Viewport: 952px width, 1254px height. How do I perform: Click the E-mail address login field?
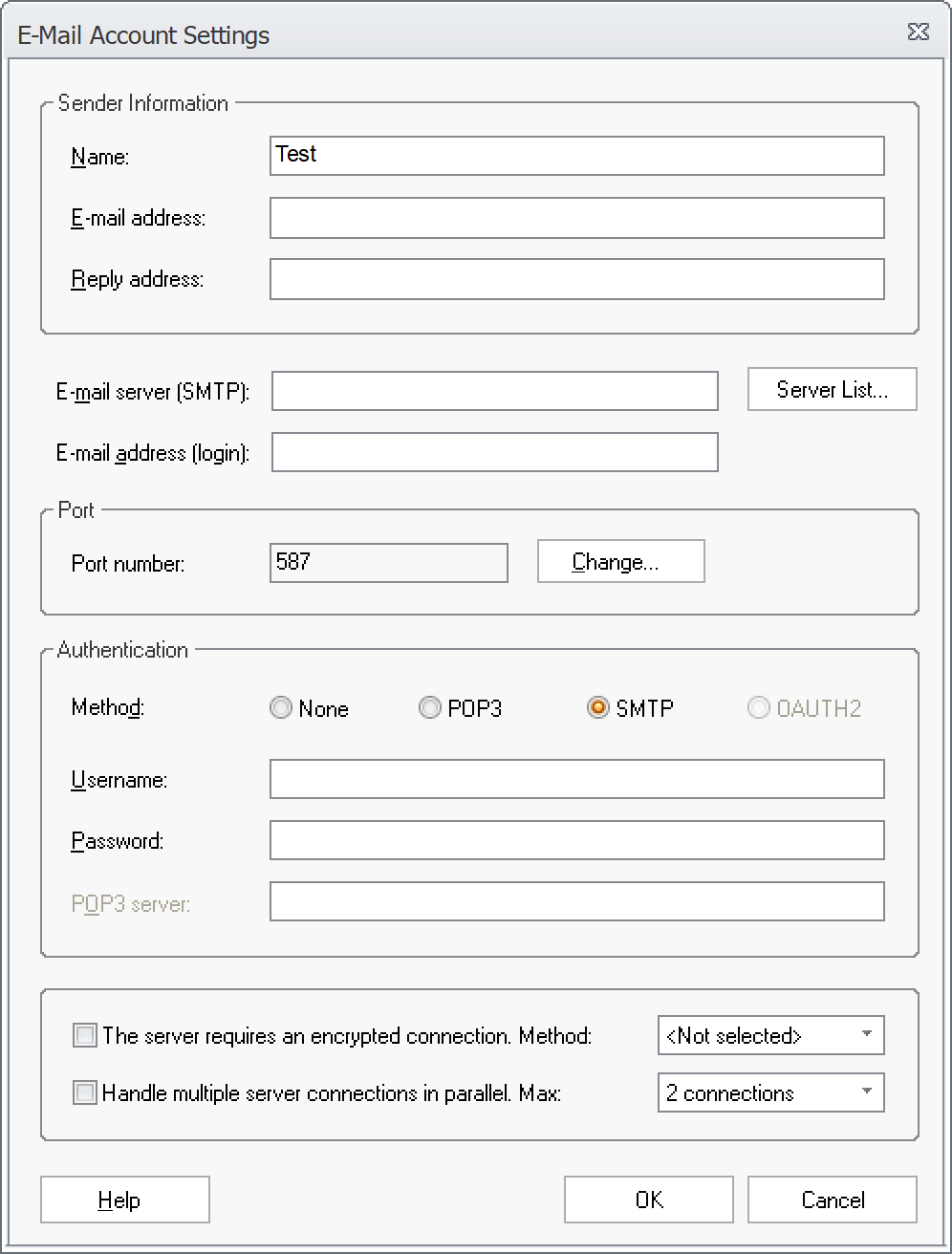(493, 452)
